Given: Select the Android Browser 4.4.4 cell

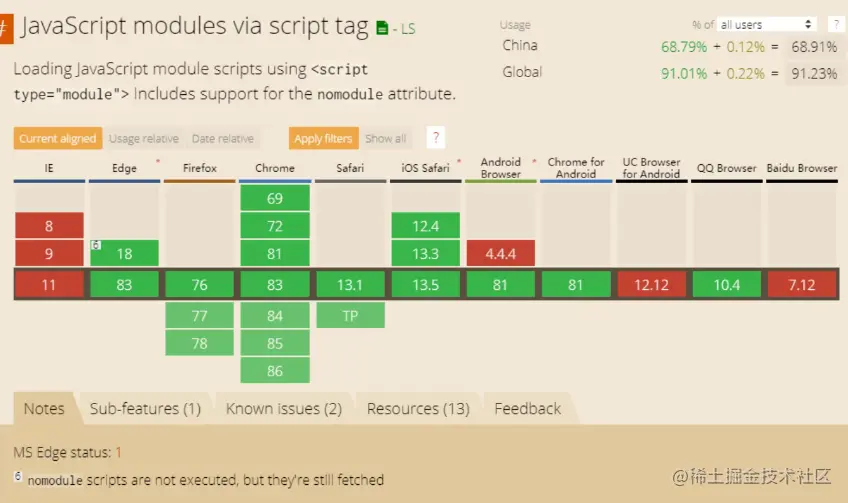Looking at the screenshot, I should click(x=501, y=253).
